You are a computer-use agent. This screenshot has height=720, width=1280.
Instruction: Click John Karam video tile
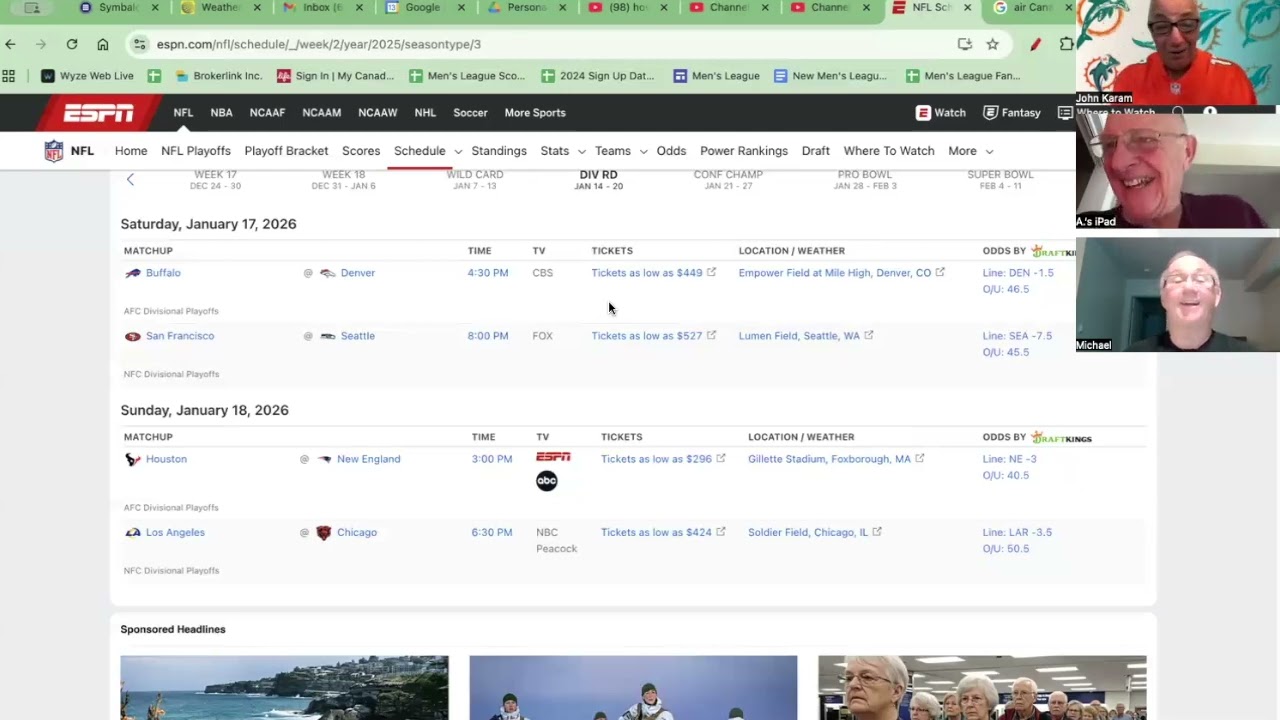[1177, 52]
